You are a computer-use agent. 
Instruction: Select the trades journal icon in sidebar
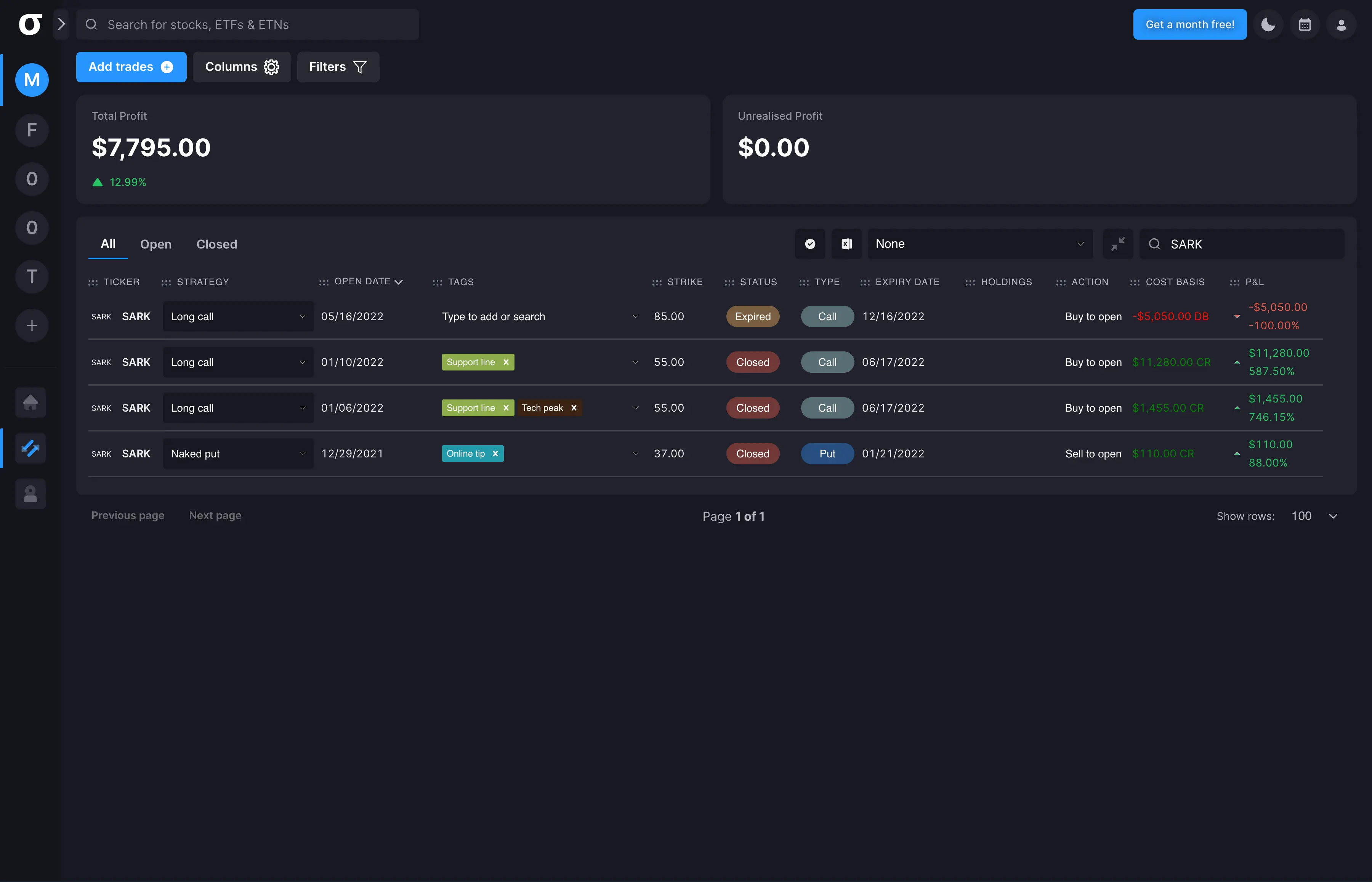pyautogui.click(x=30, y=448)
